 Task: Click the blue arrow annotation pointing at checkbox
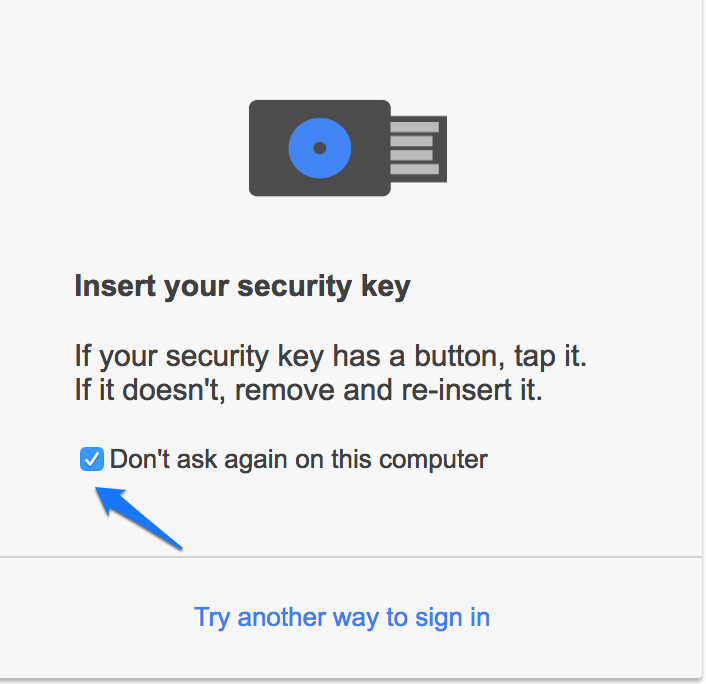139,518
